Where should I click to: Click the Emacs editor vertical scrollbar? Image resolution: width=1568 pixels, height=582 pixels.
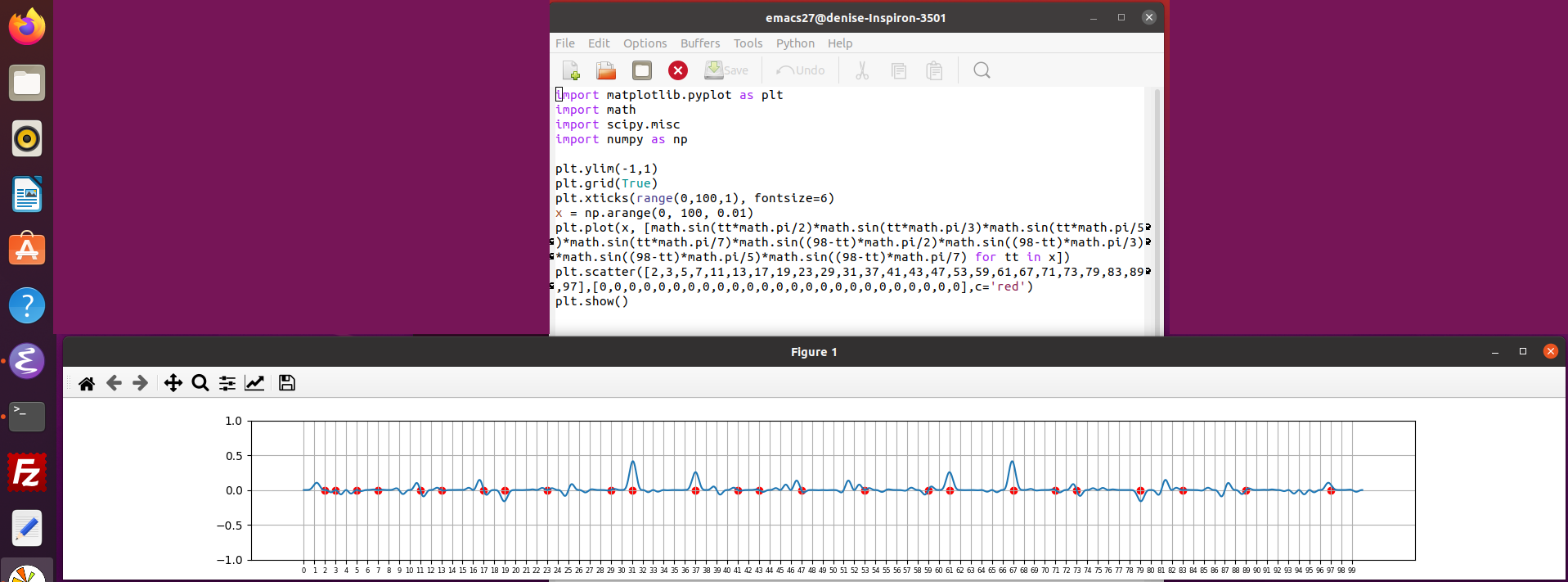(x=1157, y=205)
